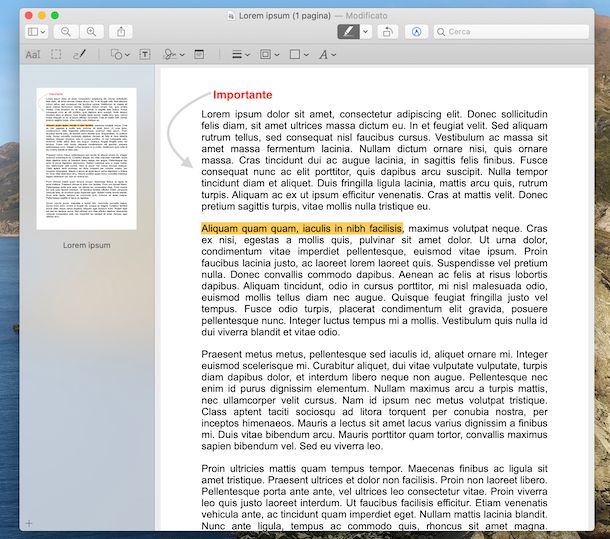Activate the Sketch drawing tool
This screenshot has height=539, width=610.
click(79, 54)
